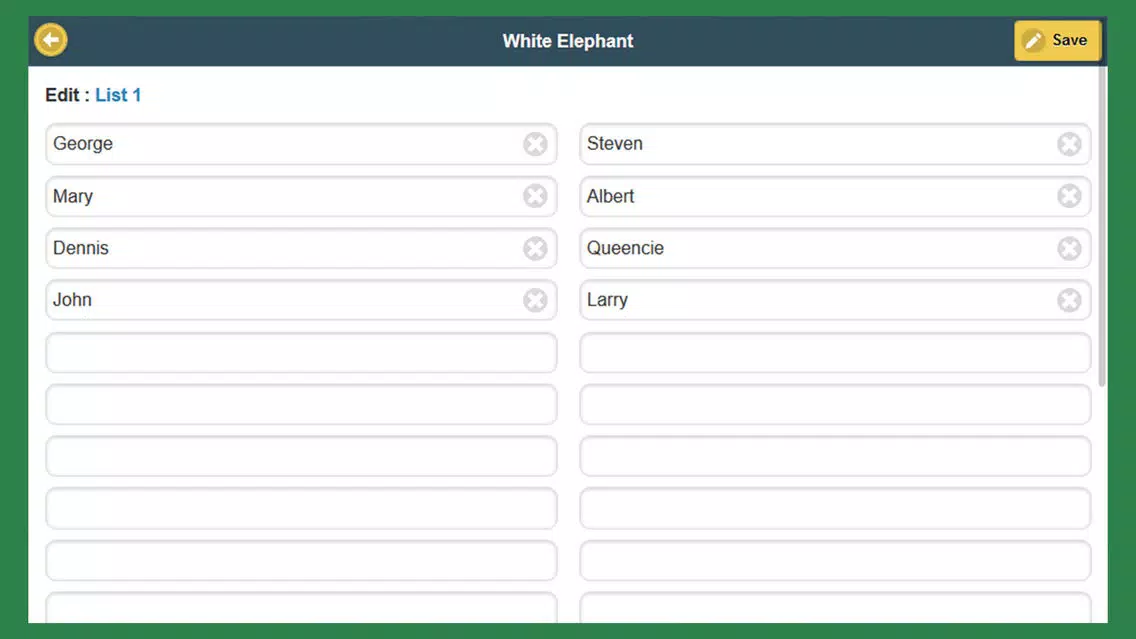The image size is (1136, 639).
Task: Select the Albert name field
Action: (835, 196)
